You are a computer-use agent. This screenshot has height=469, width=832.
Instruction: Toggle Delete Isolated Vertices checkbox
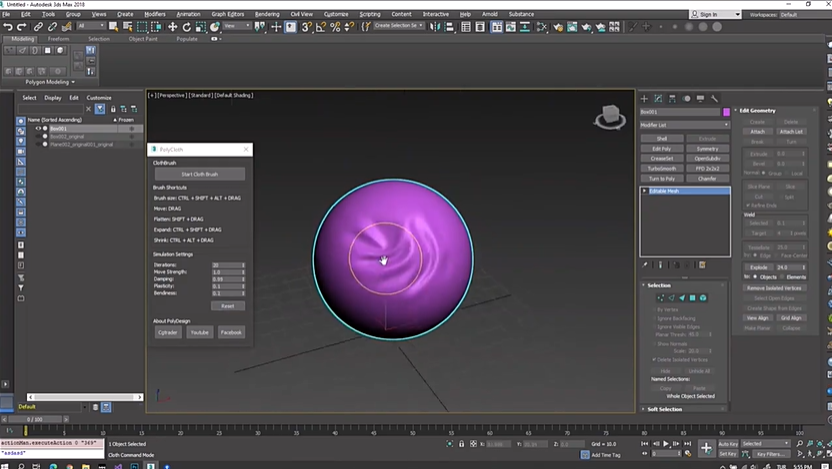pyautogui.click(x=654, y=360)
